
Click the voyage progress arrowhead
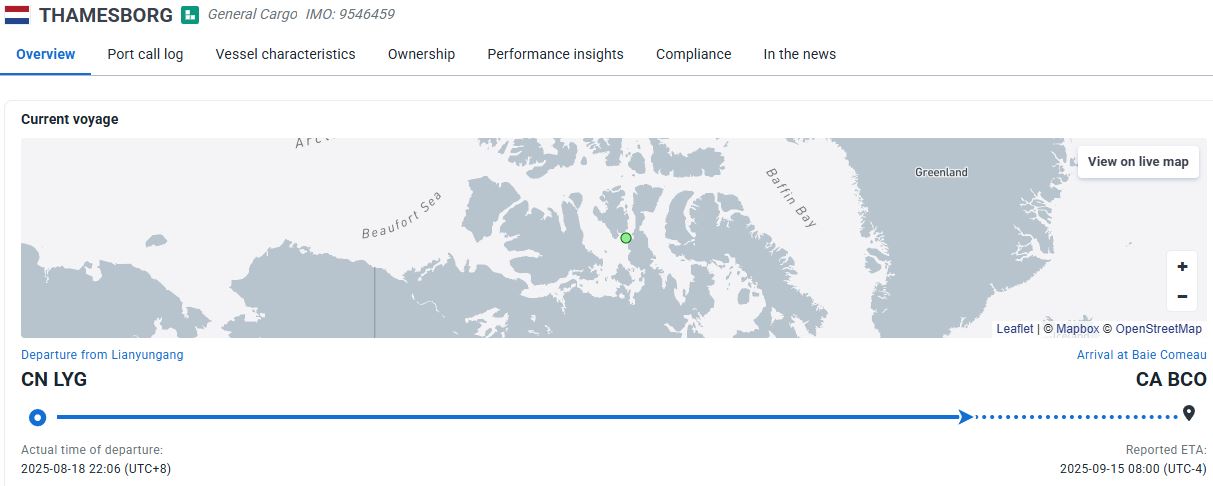[966, 417]
